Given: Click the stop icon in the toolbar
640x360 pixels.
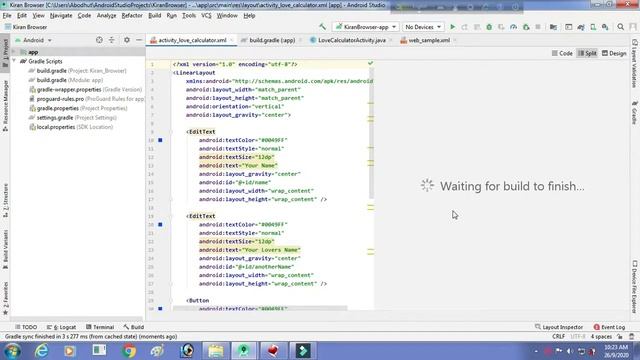Looking at the screenshot, I should click(x=538, y=27).
